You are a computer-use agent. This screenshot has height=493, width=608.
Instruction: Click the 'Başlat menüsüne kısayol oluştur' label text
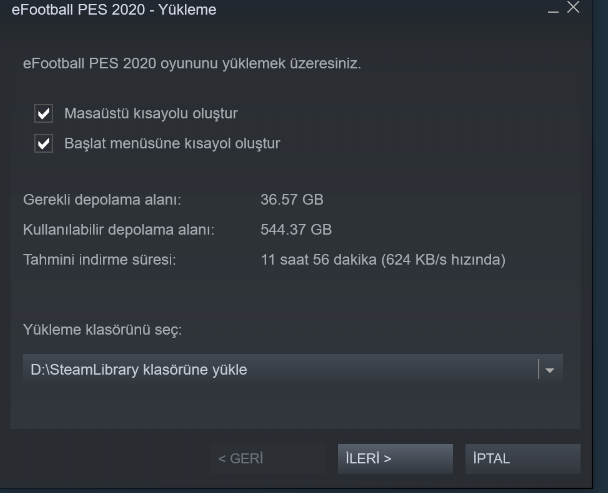click(172, 144)
